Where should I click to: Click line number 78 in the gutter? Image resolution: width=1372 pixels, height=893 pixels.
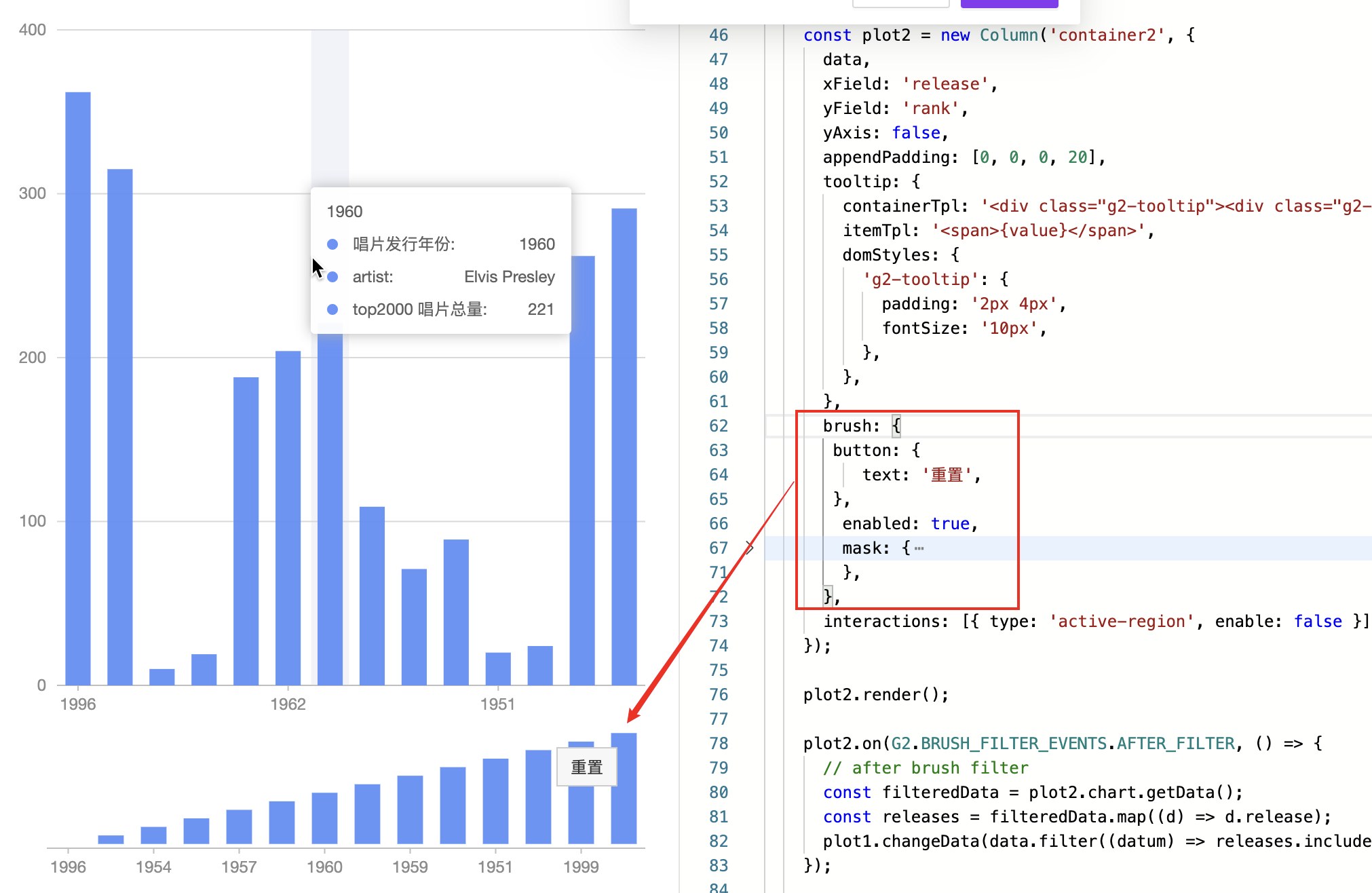point(717,743)
